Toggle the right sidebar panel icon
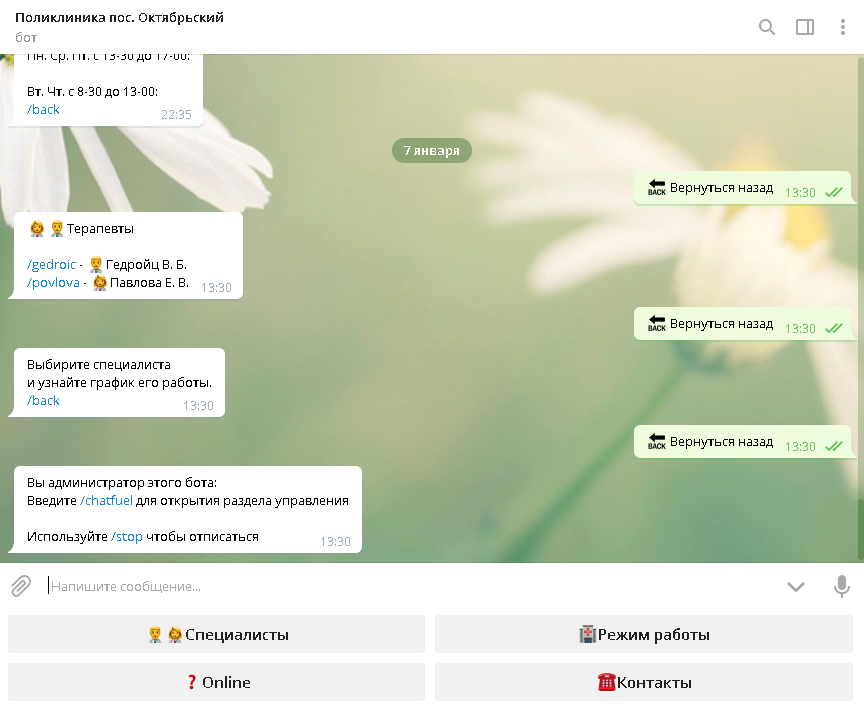 (x=804, y=27)
